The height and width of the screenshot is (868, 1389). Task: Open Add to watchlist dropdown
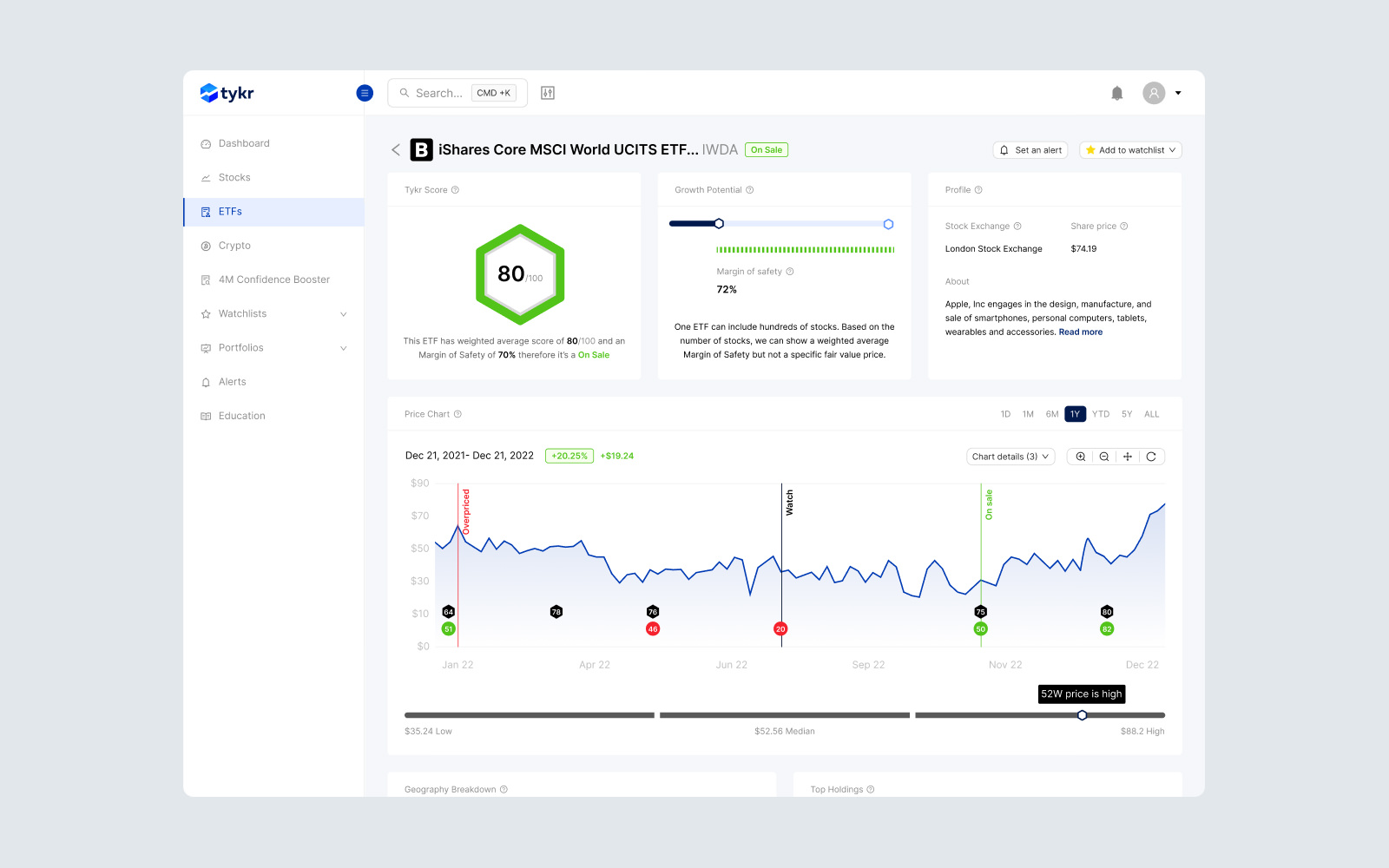[x=1130, y=150]
